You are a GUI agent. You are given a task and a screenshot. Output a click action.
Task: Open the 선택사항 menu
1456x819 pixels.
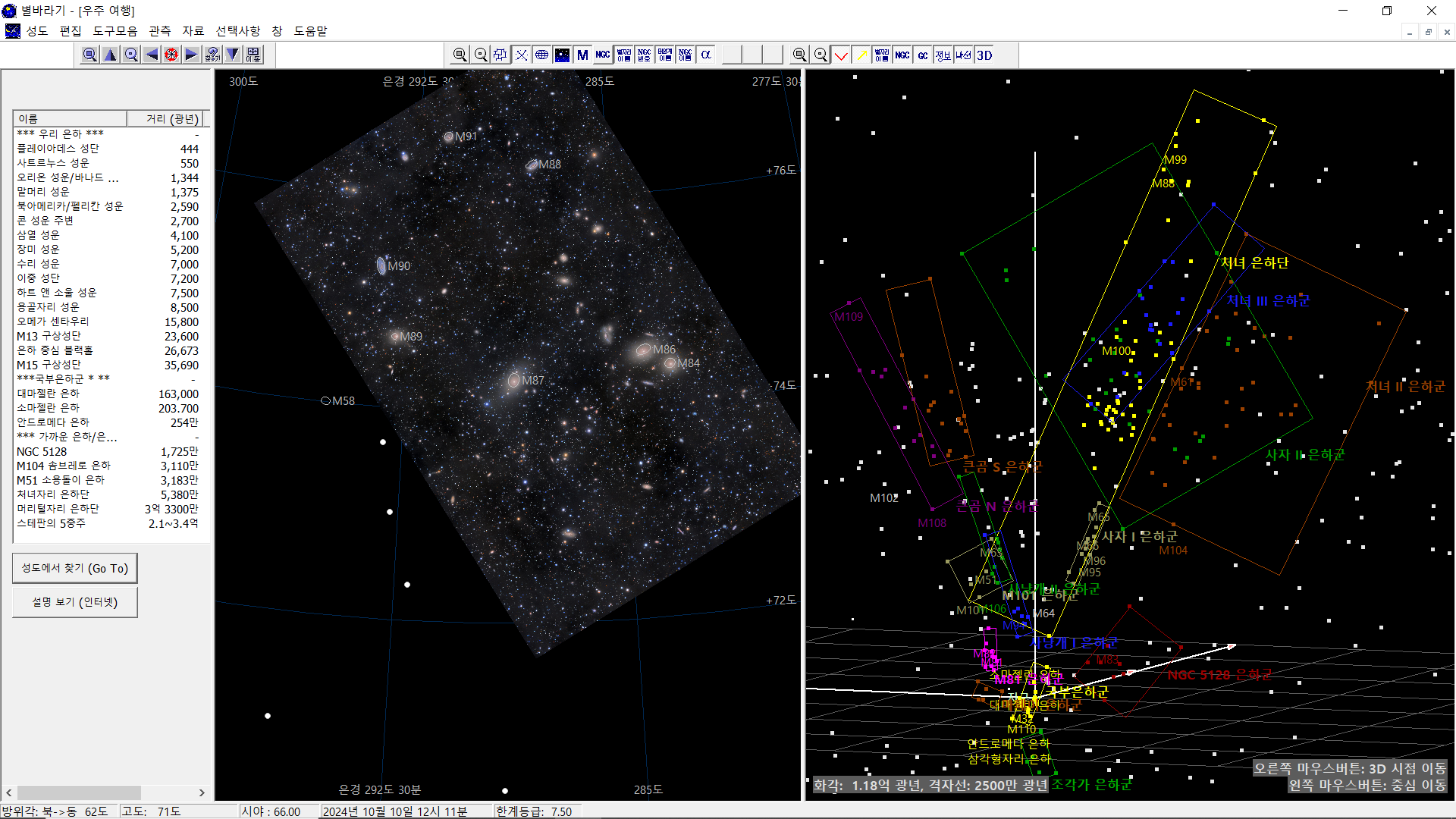pyautogui.click(x=238, y=31)
